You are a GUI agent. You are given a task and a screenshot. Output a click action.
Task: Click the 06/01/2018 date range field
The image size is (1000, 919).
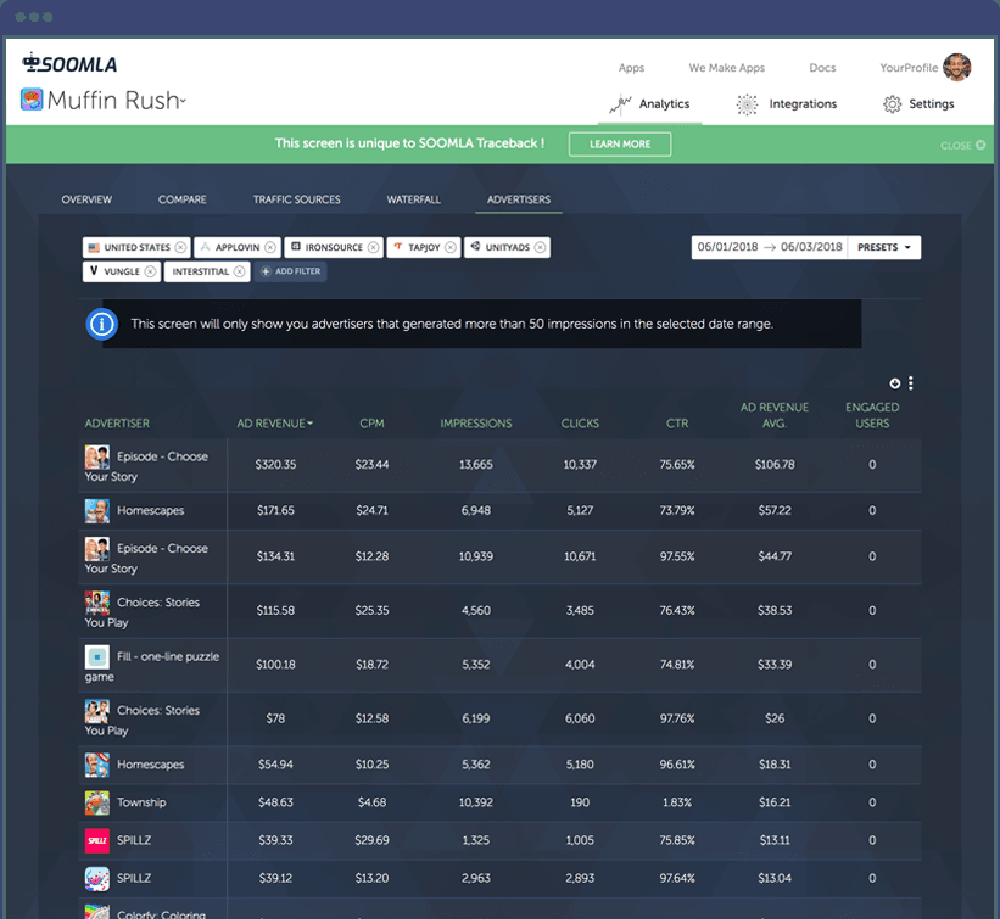coord(730,247)
